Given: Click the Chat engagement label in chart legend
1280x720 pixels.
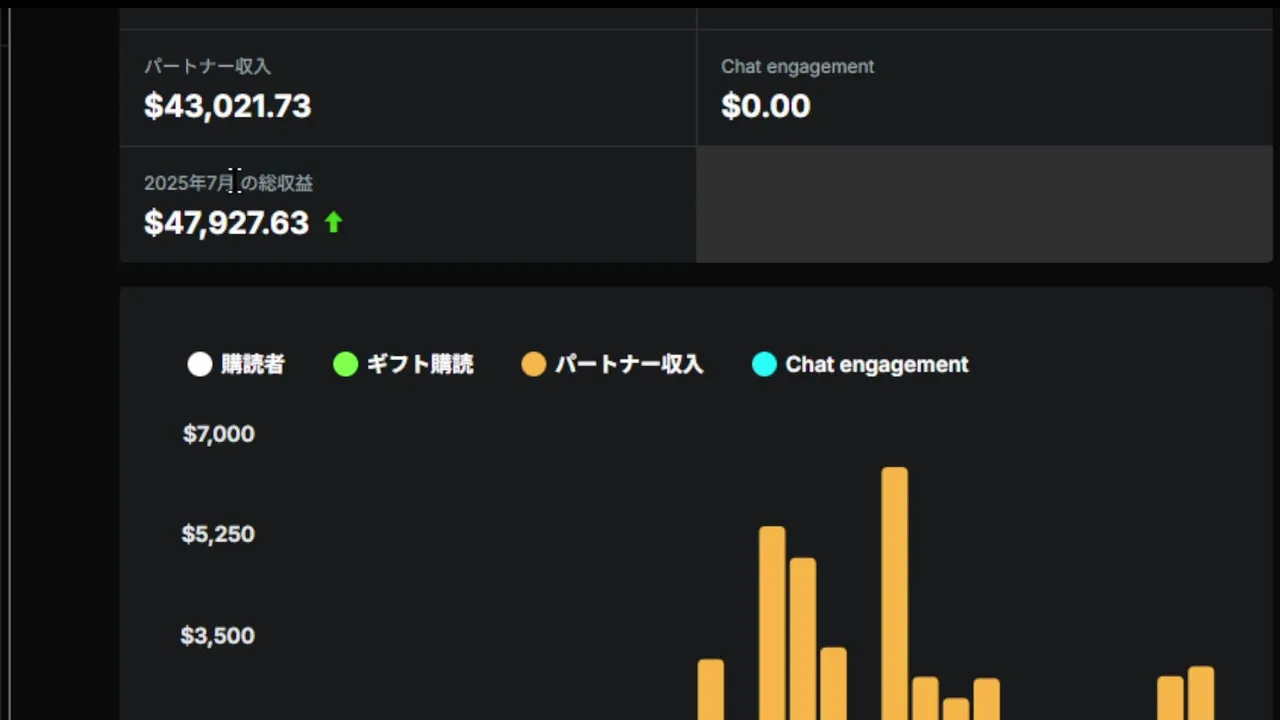Looking at the screenshot, I should (877, 365).
